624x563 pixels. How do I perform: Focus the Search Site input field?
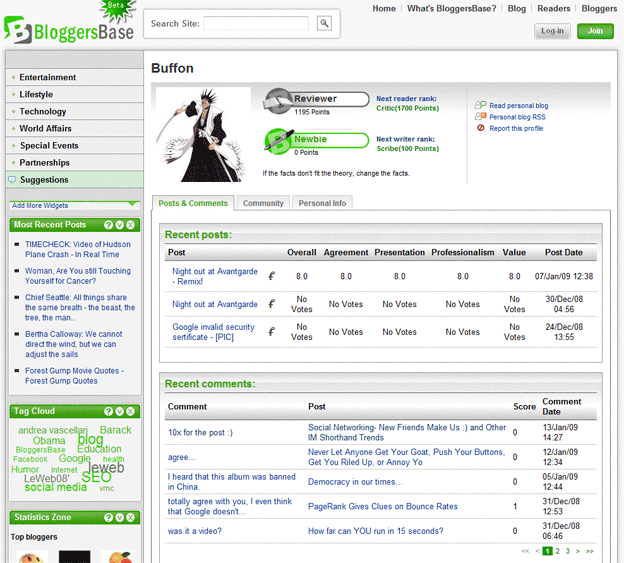(256, 23)
